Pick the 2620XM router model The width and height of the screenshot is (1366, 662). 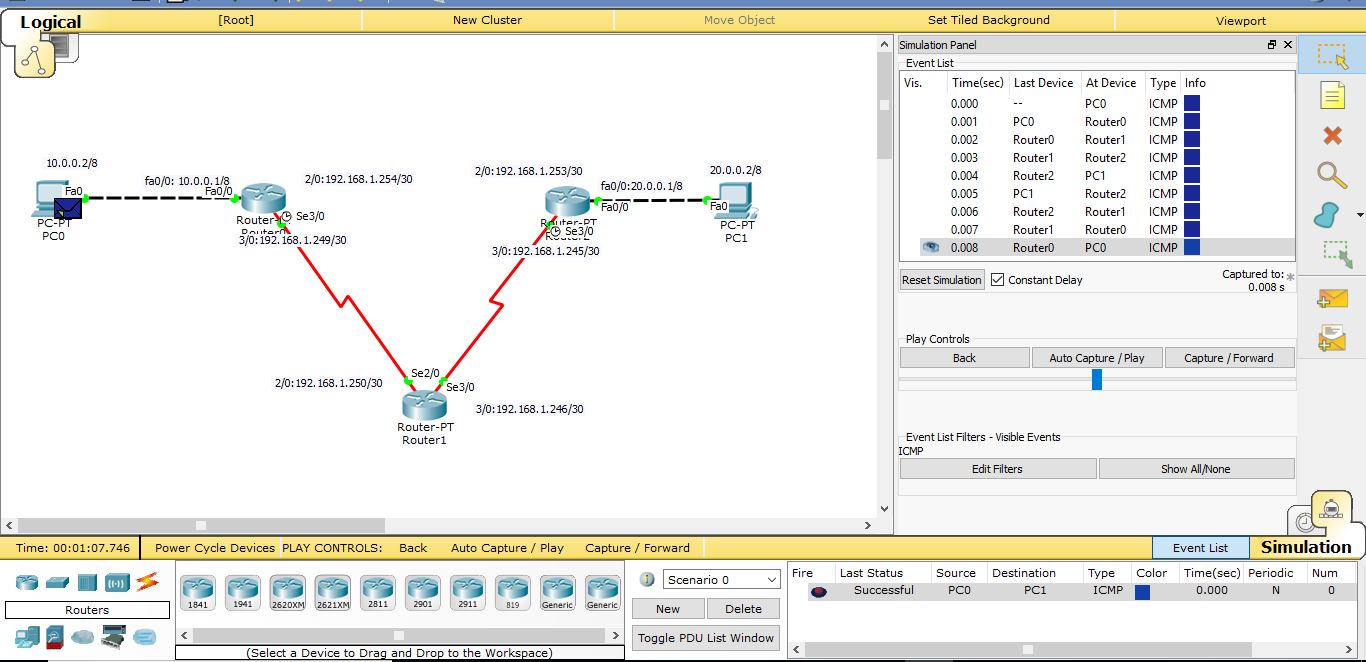click(x=287, y=593)
